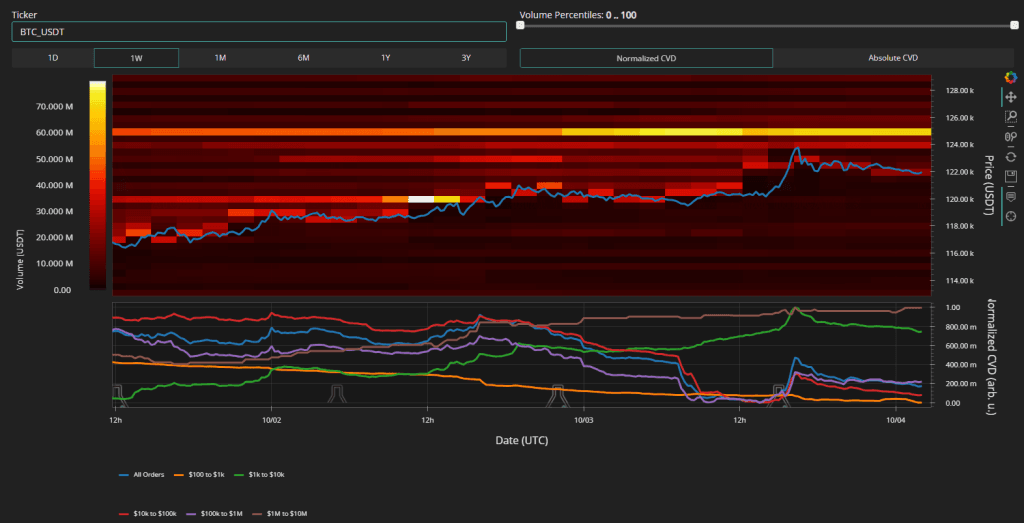Toggle the Hover tooltip tool
This screenshot has height=523, width=1024.
tap(1010, 196)
